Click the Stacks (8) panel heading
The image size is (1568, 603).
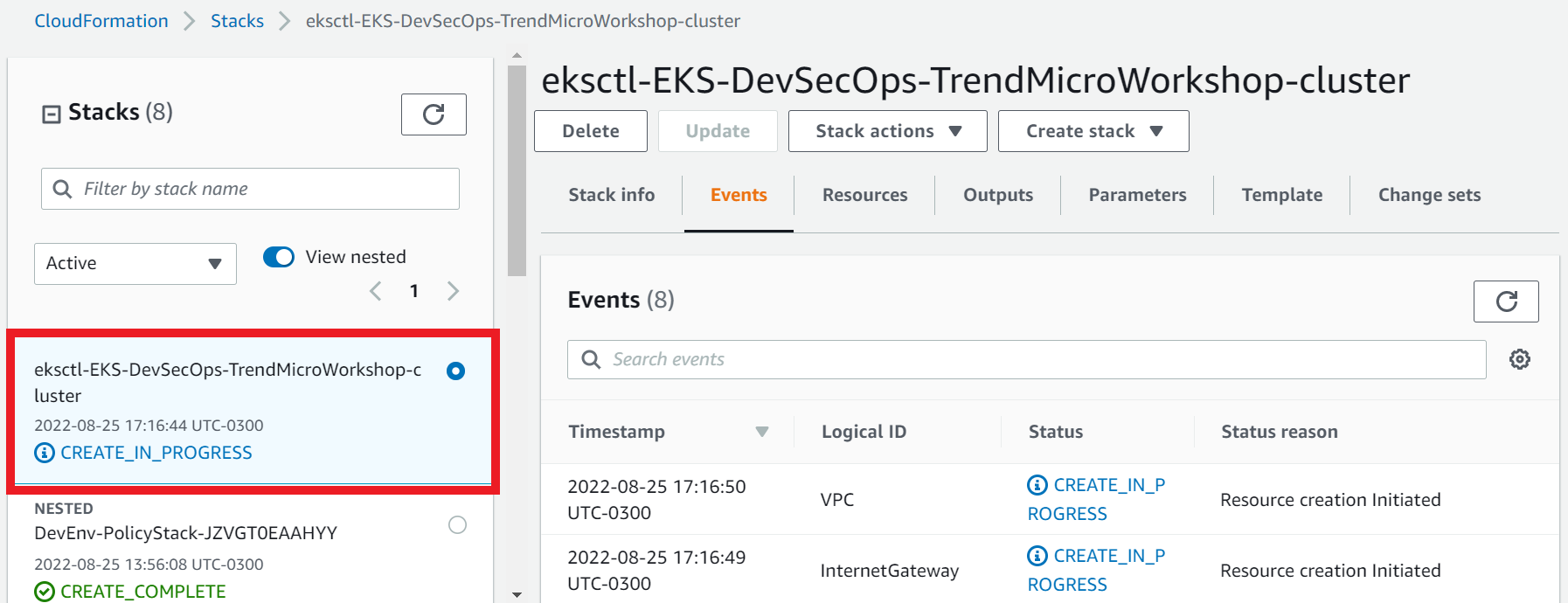tap(121, 112)
